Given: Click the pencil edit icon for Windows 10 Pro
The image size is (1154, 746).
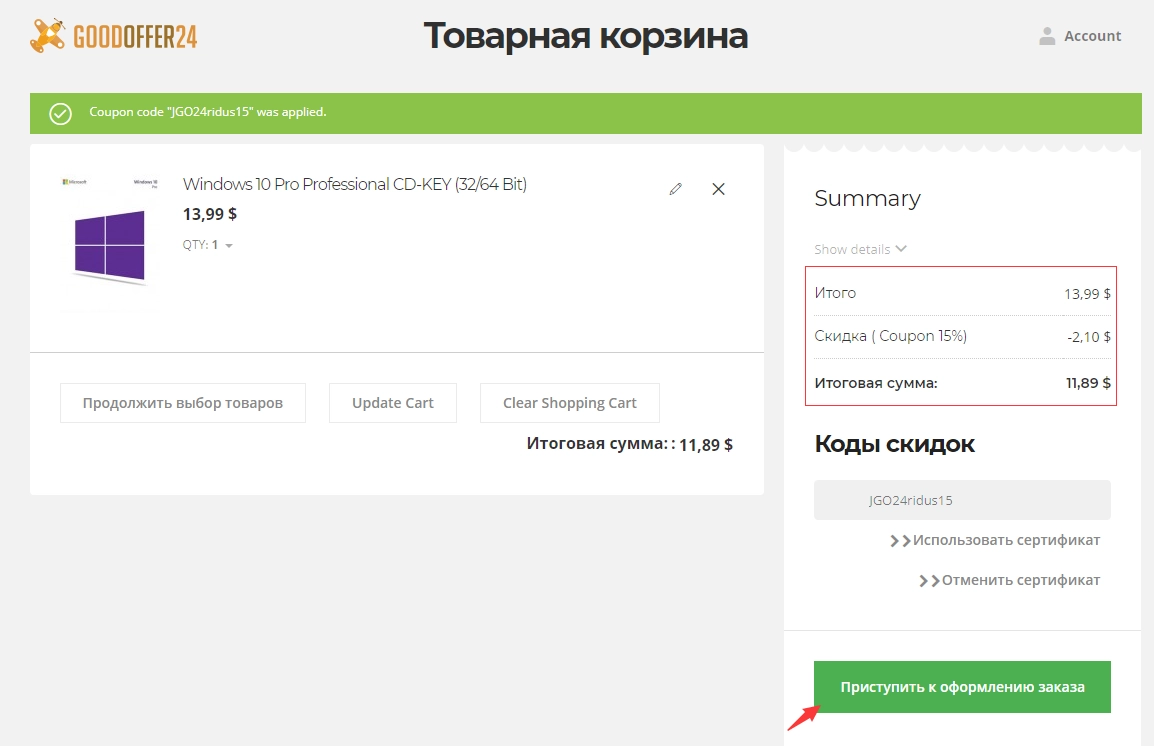Looking at the screenshot, I should pos(676,188).
